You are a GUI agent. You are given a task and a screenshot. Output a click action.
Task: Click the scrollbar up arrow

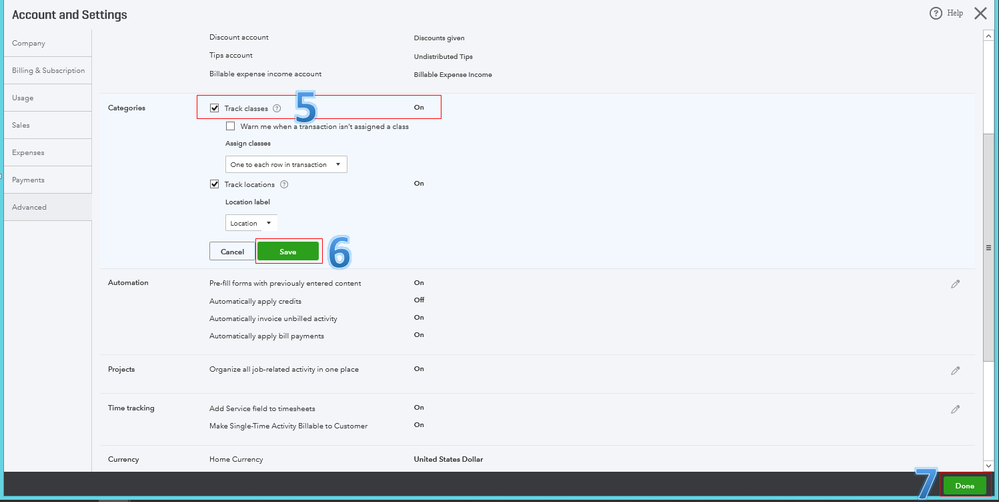(988, 35)
